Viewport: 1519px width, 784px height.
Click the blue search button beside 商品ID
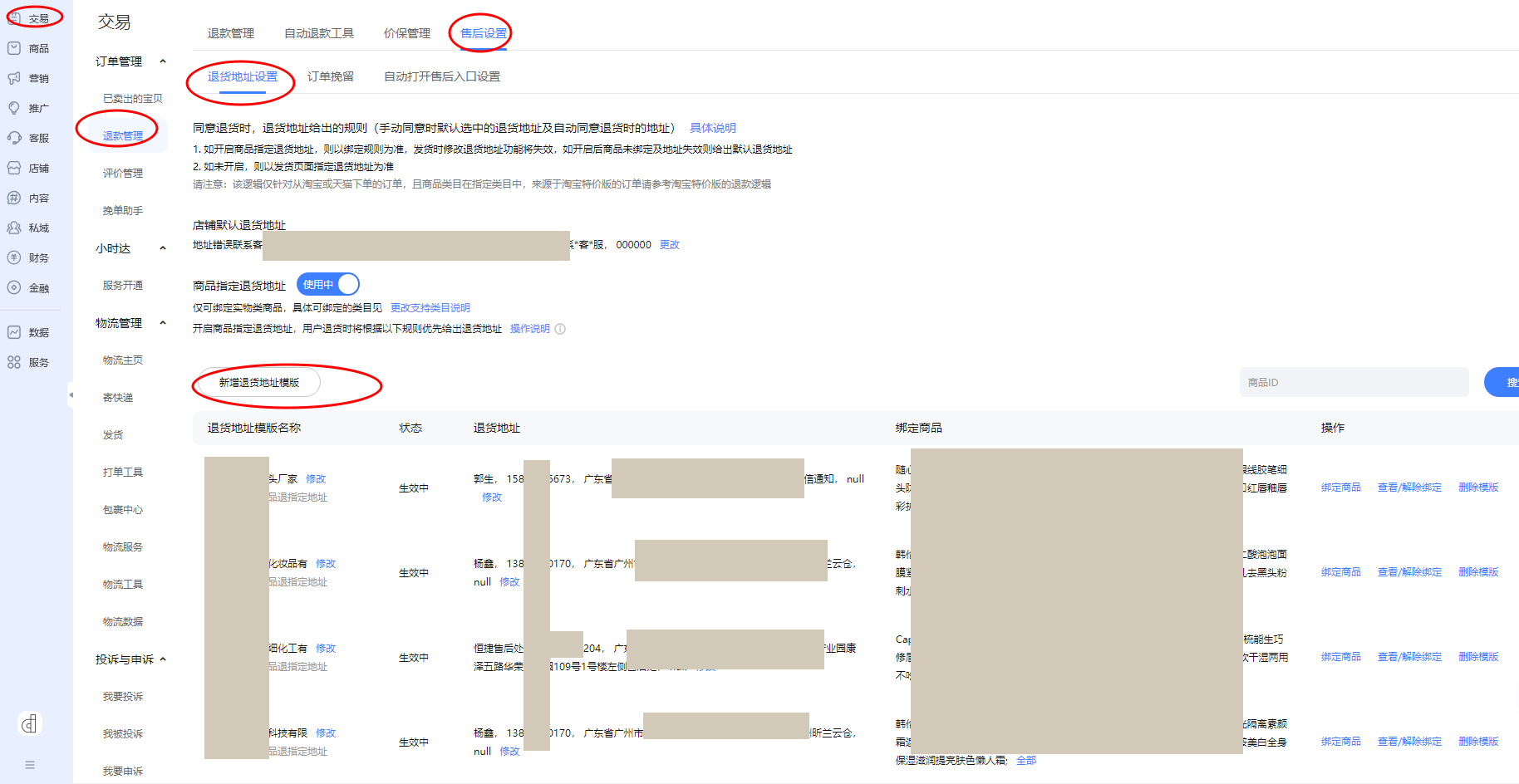pyautogui.click(x=1502, y=382)
